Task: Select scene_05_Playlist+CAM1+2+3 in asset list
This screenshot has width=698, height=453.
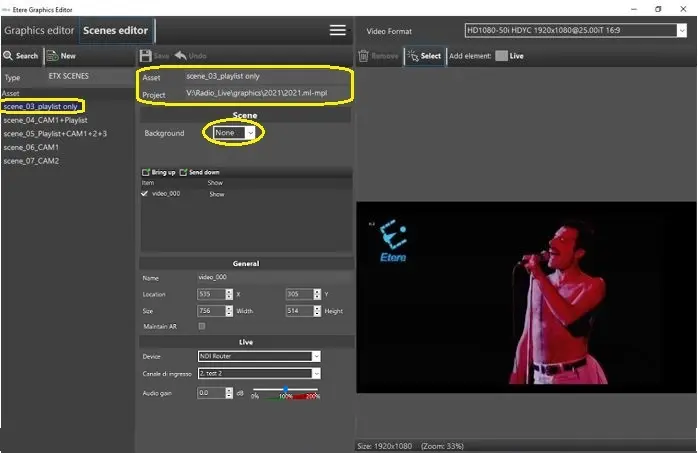Action: [55, 133]
